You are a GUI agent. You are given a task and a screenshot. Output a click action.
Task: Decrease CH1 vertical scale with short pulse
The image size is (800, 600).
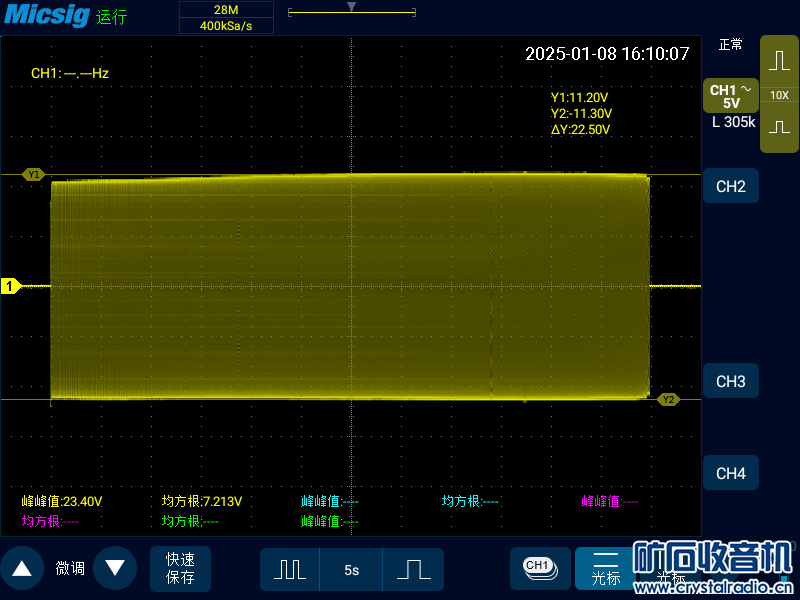(x=779, y=129)
